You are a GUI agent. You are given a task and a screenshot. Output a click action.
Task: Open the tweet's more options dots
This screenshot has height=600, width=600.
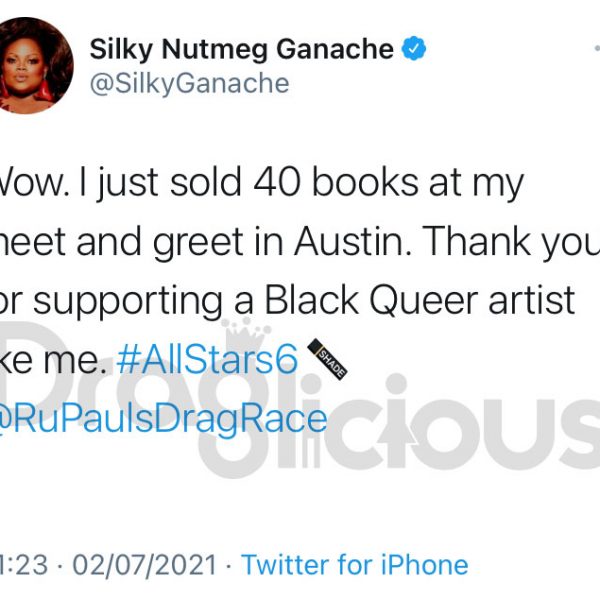[597, 49]
